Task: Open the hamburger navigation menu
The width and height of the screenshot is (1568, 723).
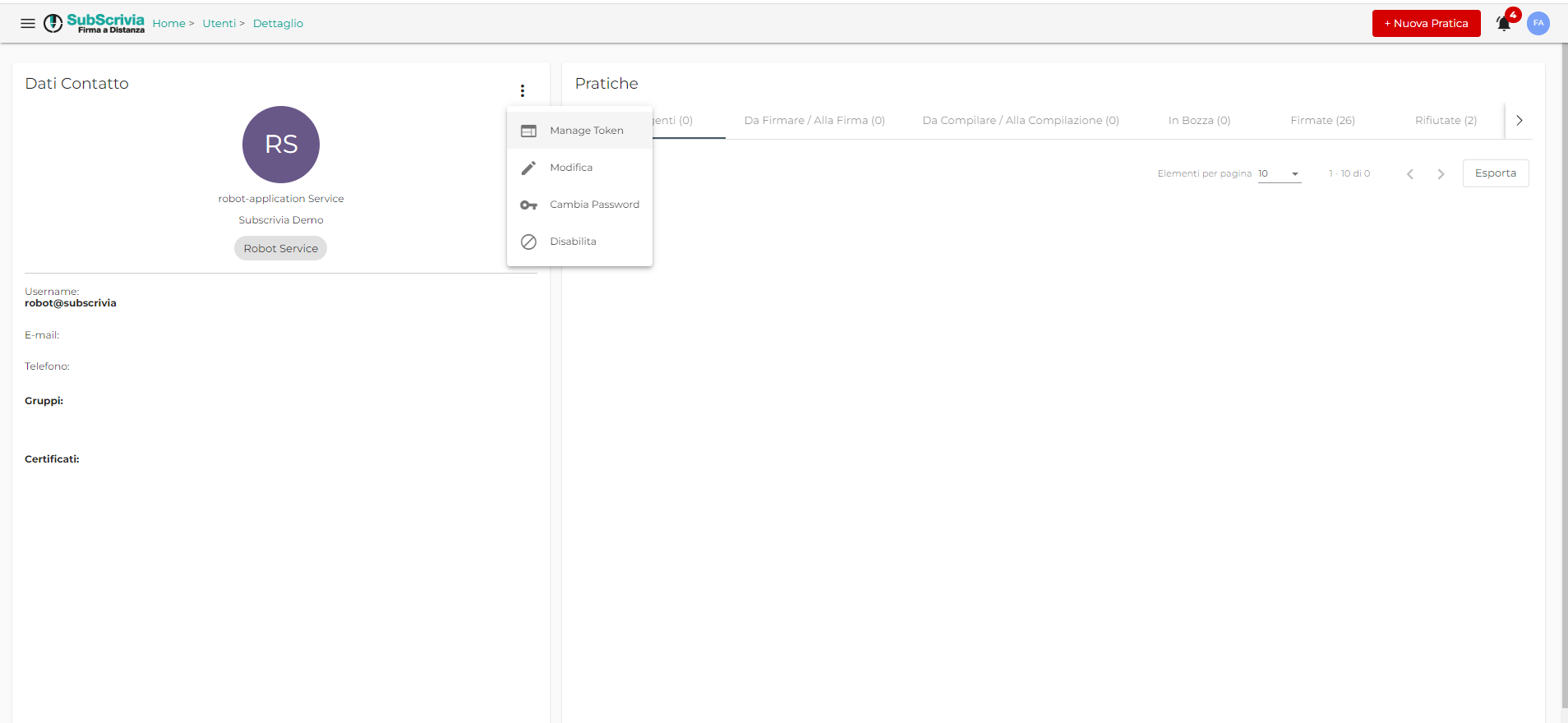Action: [28, 24]
